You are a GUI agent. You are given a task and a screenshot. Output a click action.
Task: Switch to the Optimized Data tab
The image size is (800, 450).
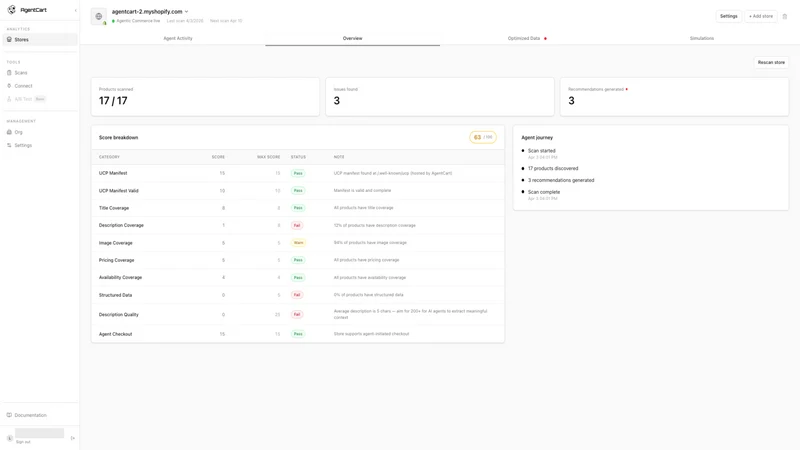pyautogui.click(x=527, y=38)
